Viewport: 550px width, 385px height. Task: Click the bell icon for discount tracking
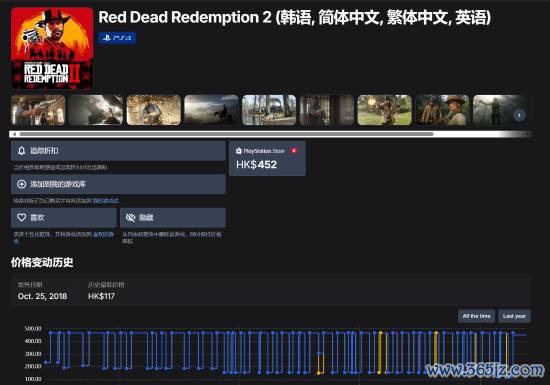21,151
